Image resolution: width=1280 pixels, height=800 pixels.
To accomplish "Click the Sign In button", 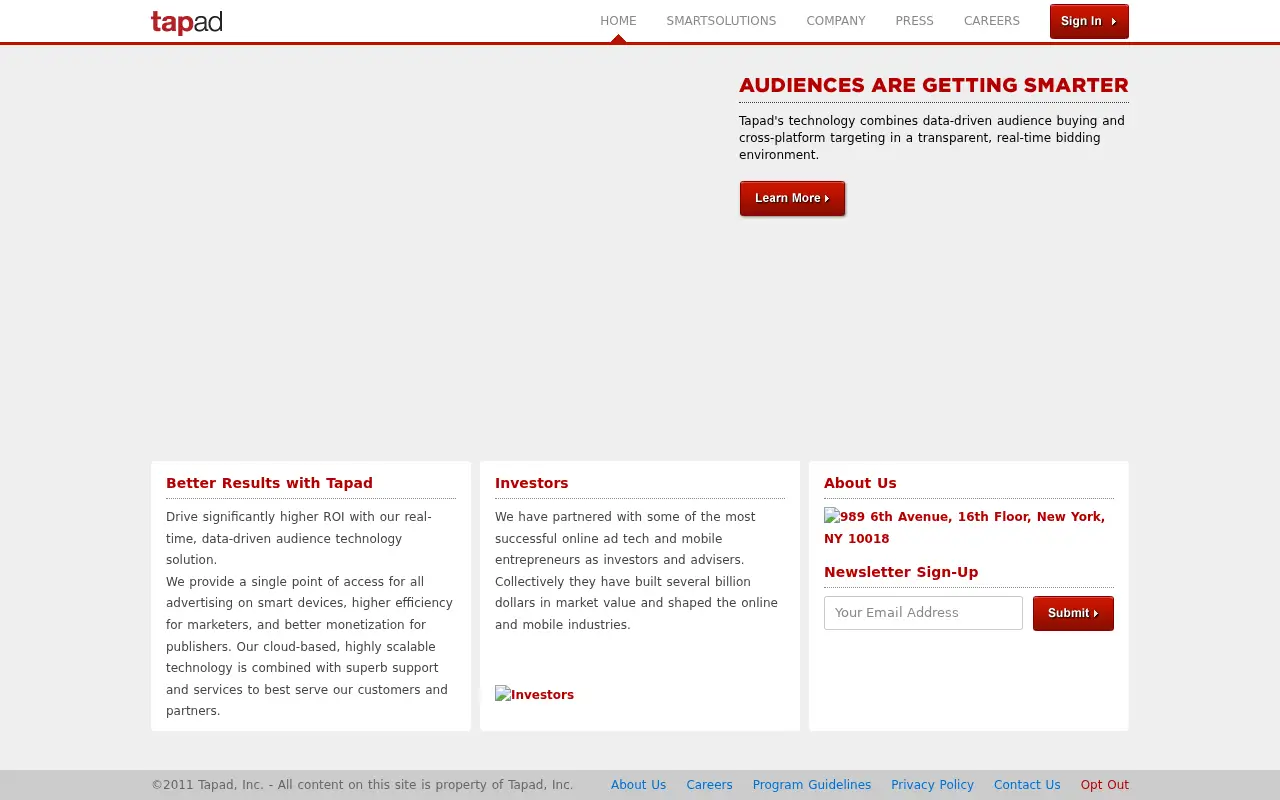I will (x=1089, y=21).
